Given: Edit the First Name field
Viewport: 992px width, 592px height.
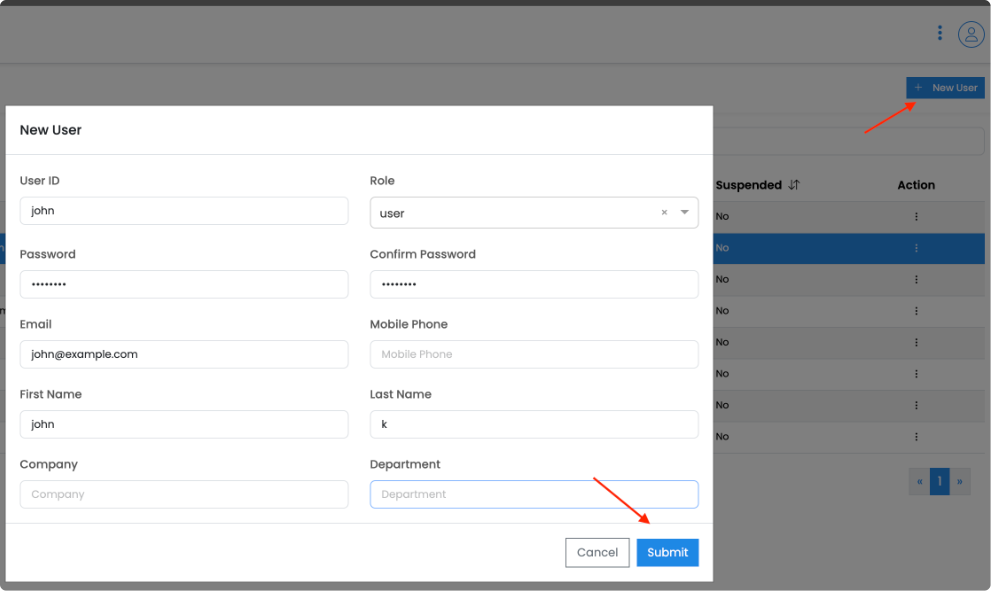Looking at the screenshot, I should 184,424.
